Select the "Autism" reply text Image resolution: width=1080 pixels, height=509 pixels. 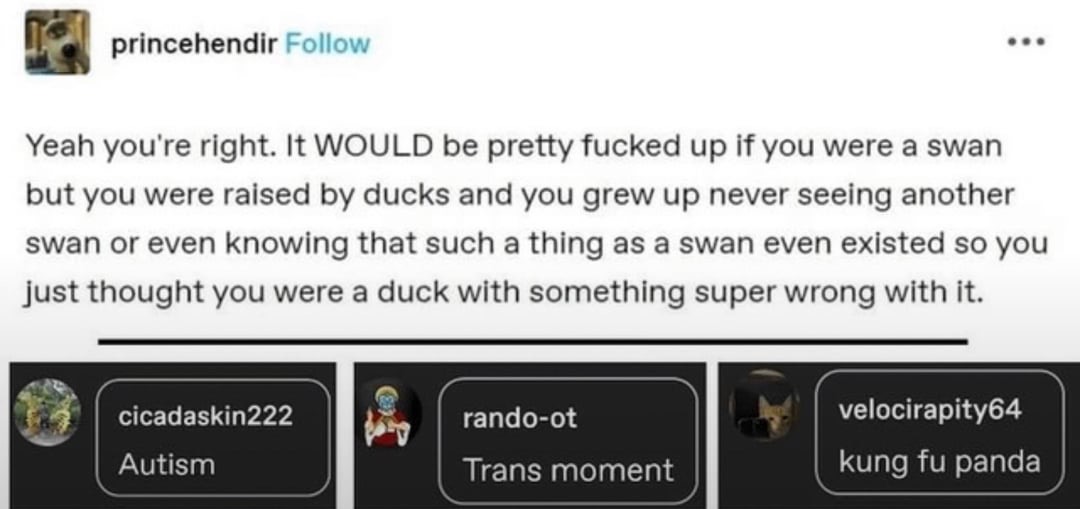click(x=166, y=465)
